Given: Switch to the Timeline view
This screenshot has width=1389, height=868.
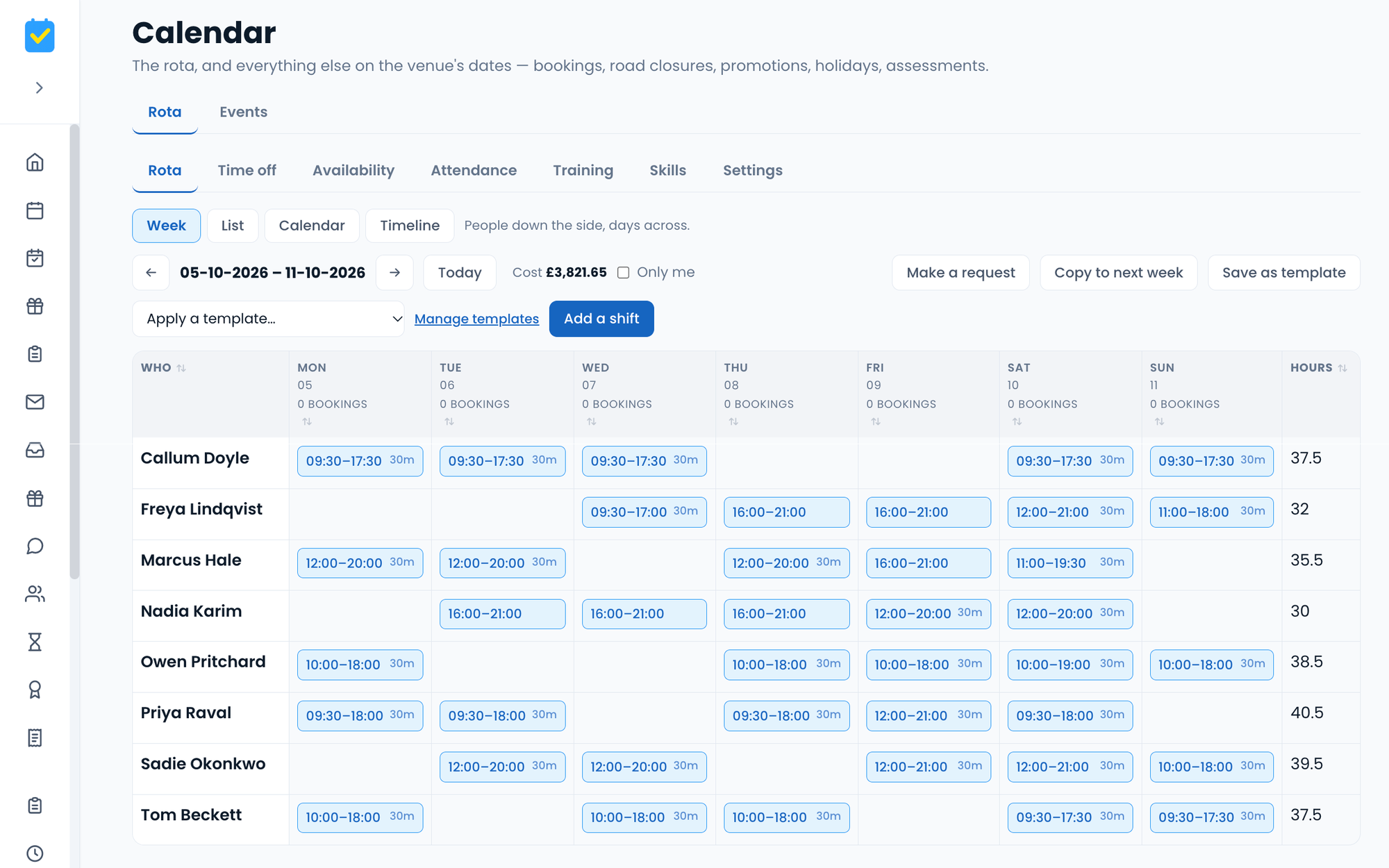Looking at the screenshot, I should pyautogui.click(x=410, y=226).
